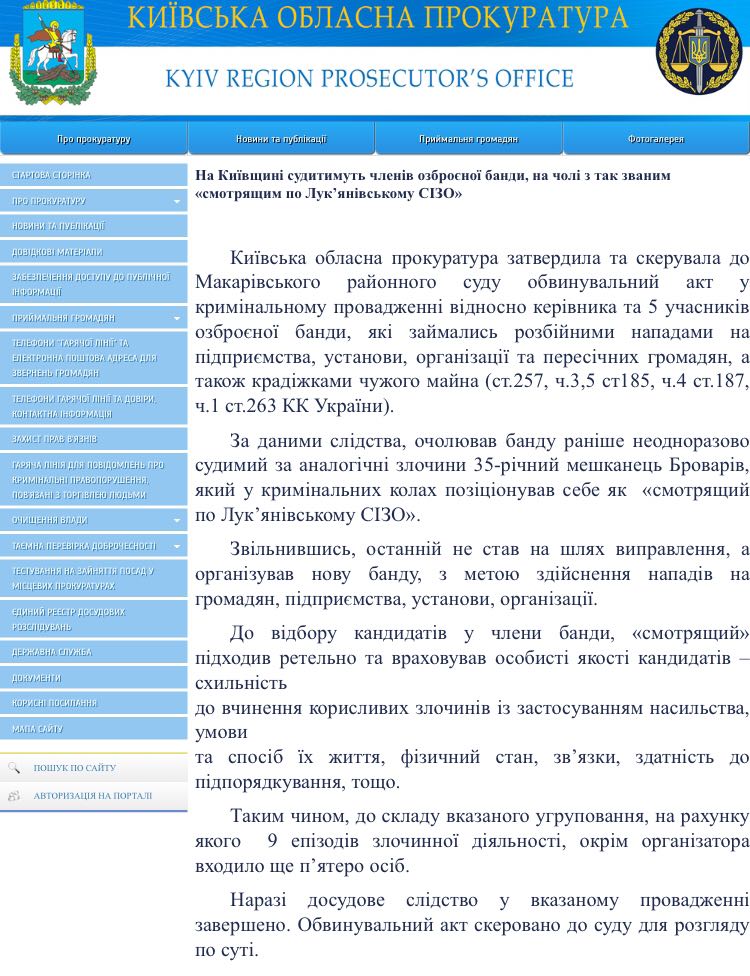Open 'Захист прав в'язнів' sidebar item
The width and height of the screenshot is (750, 976).
click(55, 439)
